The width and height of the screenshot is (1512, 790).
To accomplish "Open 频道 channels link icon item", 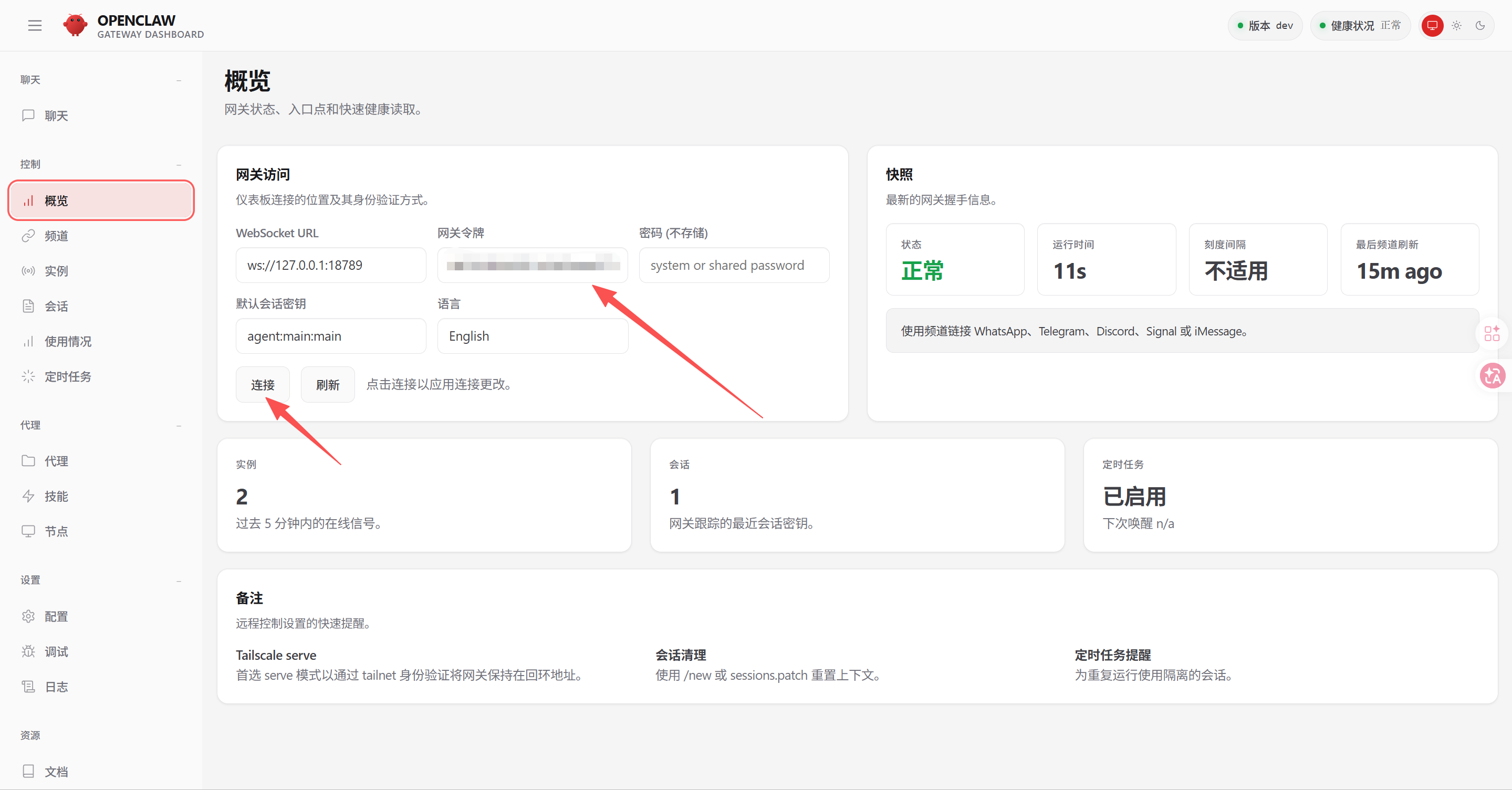I will (56, 236).
